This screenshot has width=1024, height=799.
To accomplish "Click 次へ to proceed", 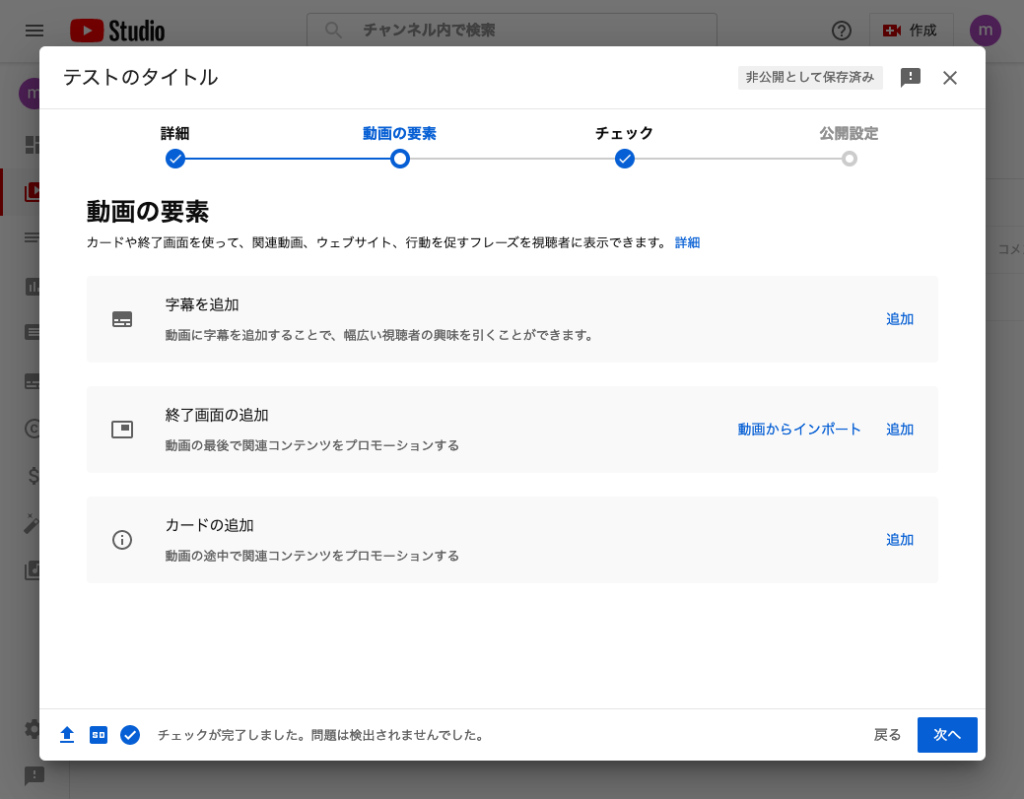I will (x=946, y=734).
